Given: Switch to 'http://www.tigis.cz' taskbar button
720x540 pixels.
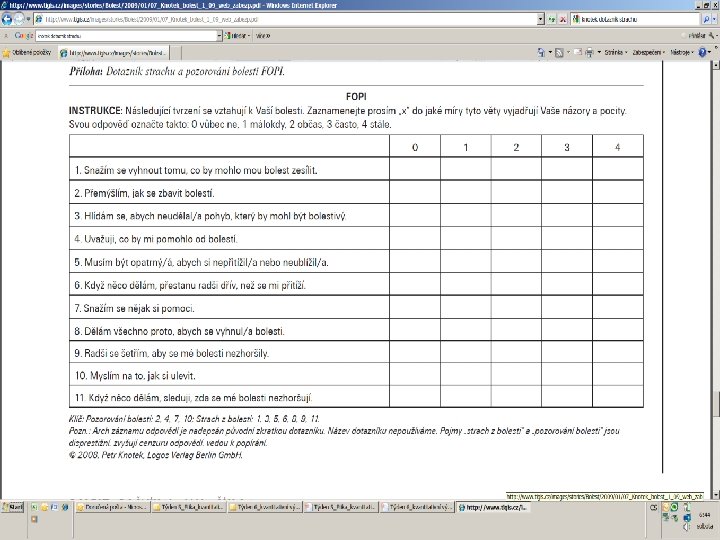Looking at the screenshot, I should pos(493,507).
